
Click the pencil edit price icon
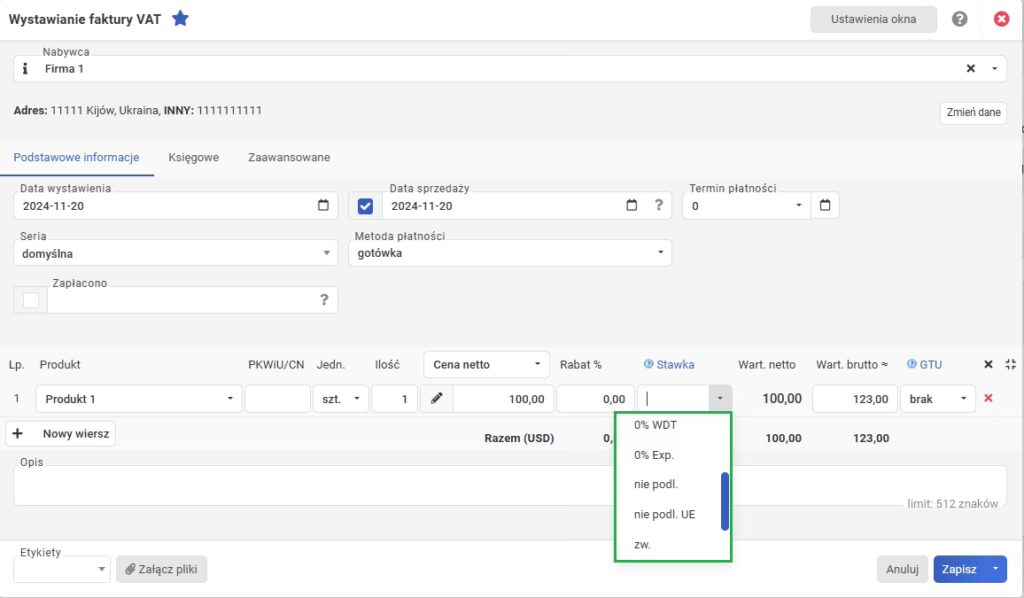pos(436,399)
